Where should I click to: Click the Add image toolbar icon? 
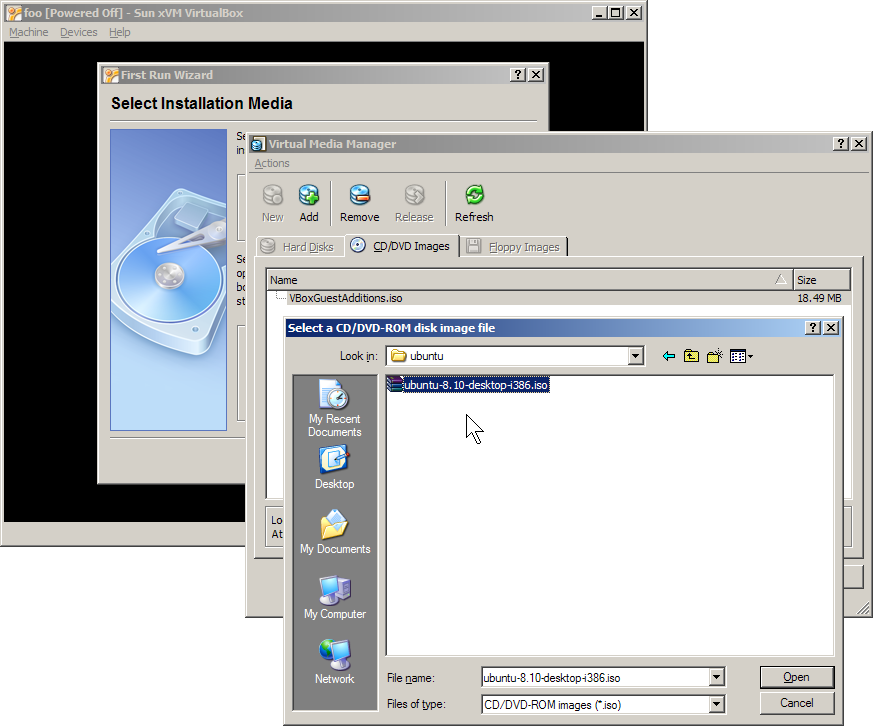pos(309,203)
